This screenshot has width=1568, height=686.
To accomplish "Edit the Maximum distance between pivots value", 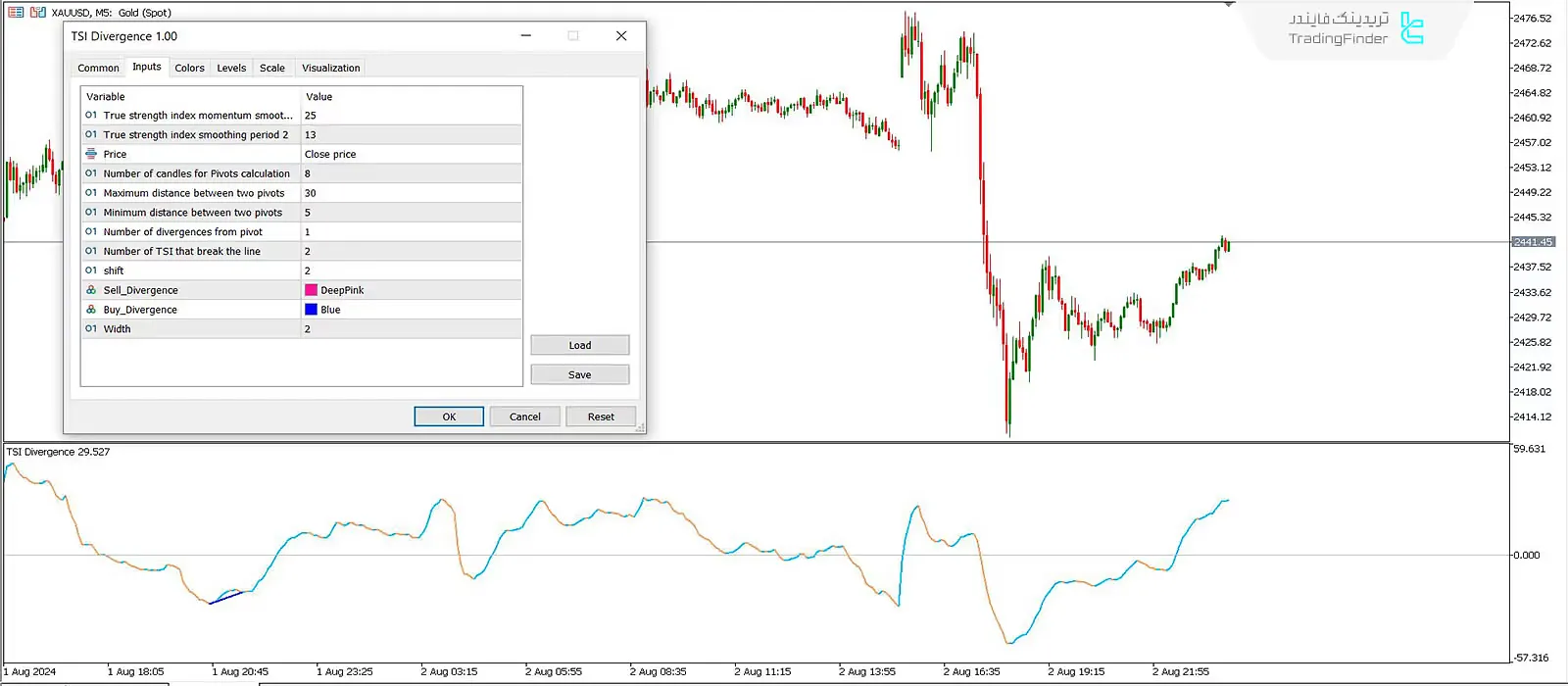I will [411, 193].
